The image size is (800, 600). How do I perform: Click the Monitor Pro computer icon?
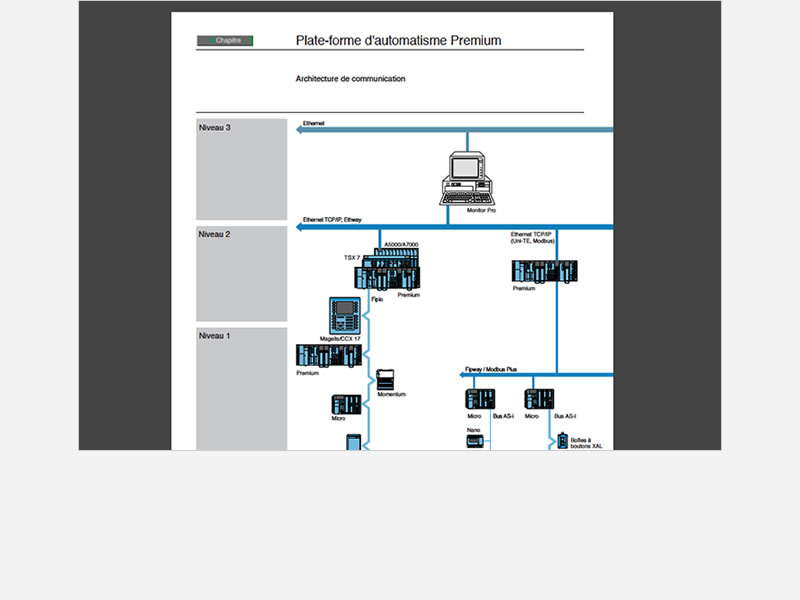[x=467, y=178]
